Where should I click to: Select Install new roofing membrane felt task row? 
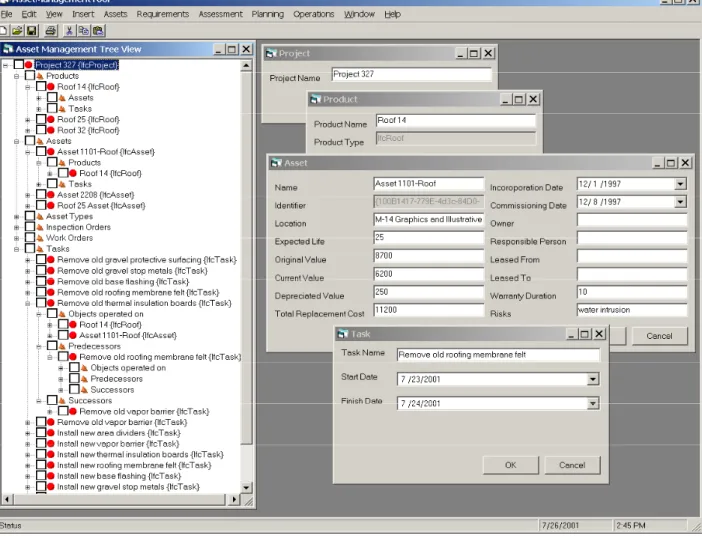(x=134, y=465)
